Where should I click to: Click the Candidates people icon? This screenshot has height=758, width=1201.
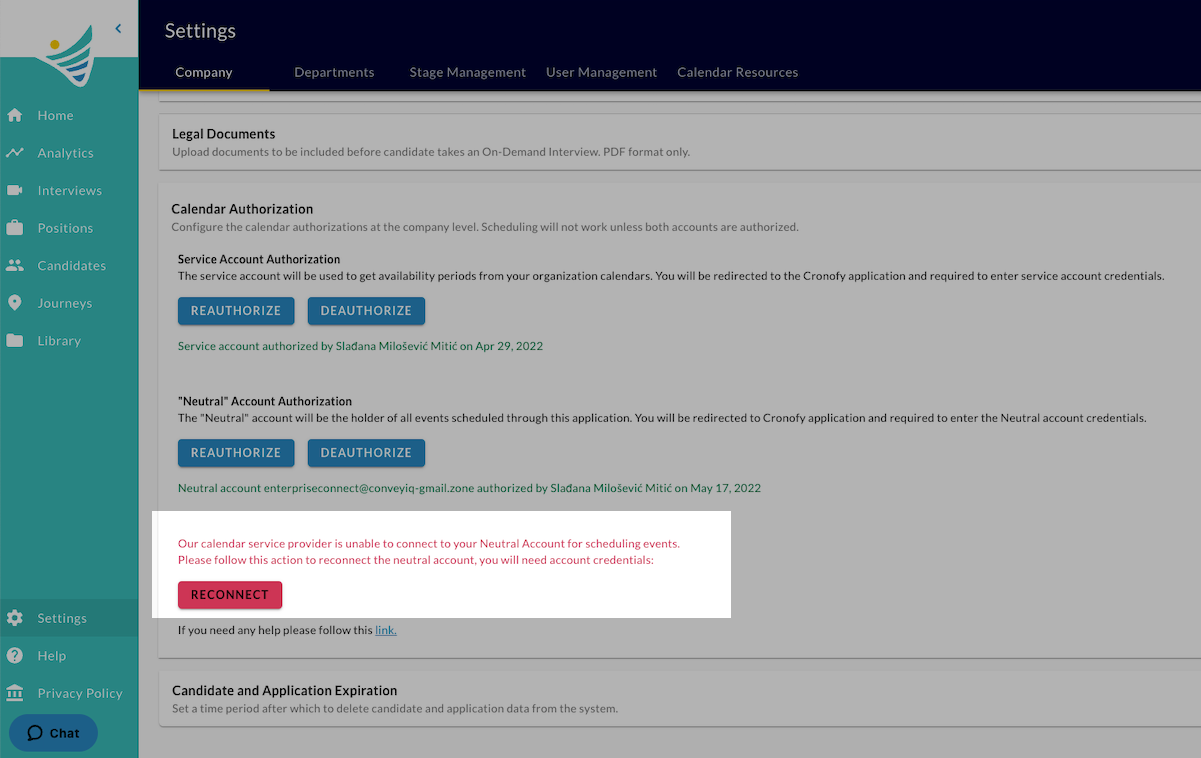coord(15,265)
